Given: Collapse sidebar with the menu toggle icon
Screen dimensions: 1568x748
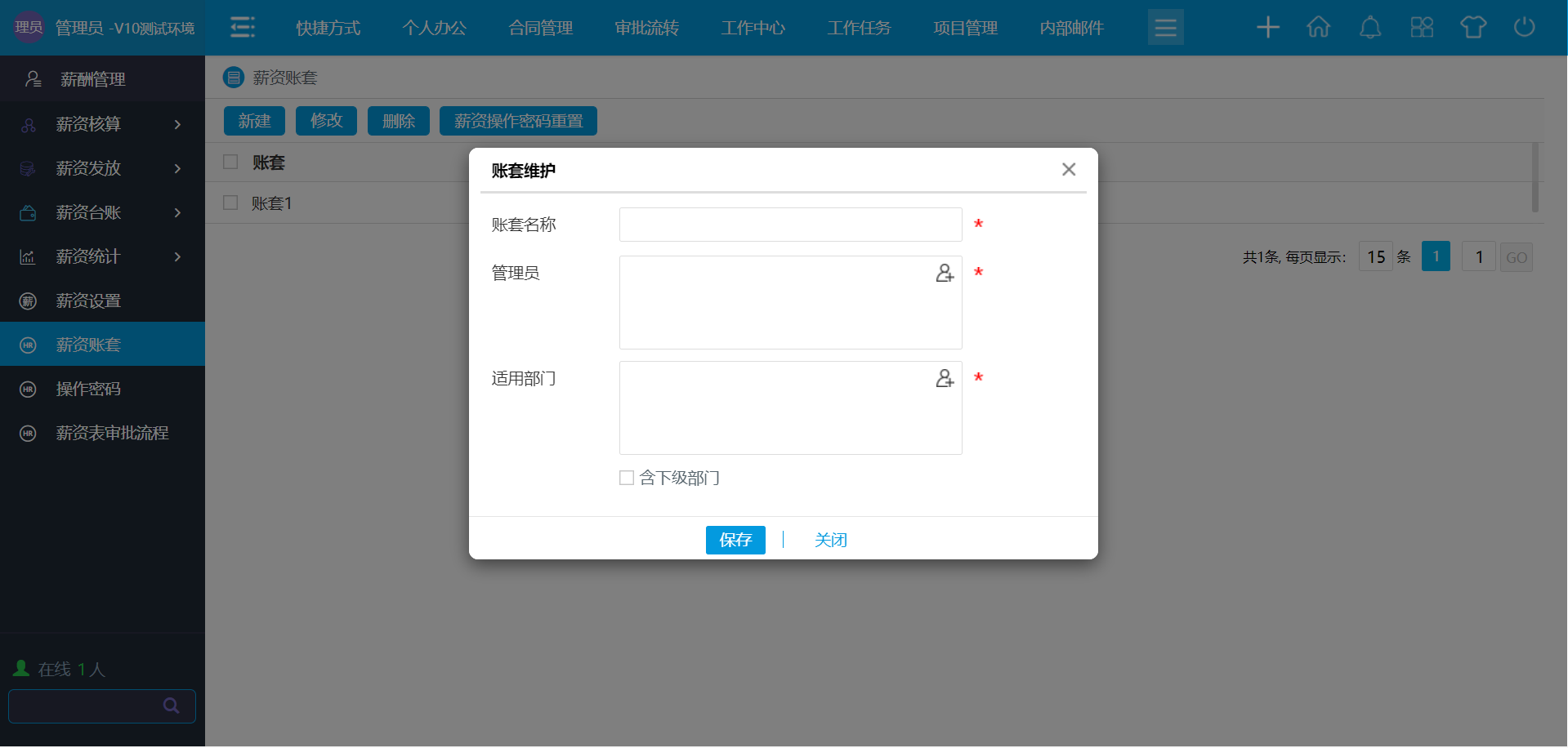Looking at the screenshot, I should [242, 28].
